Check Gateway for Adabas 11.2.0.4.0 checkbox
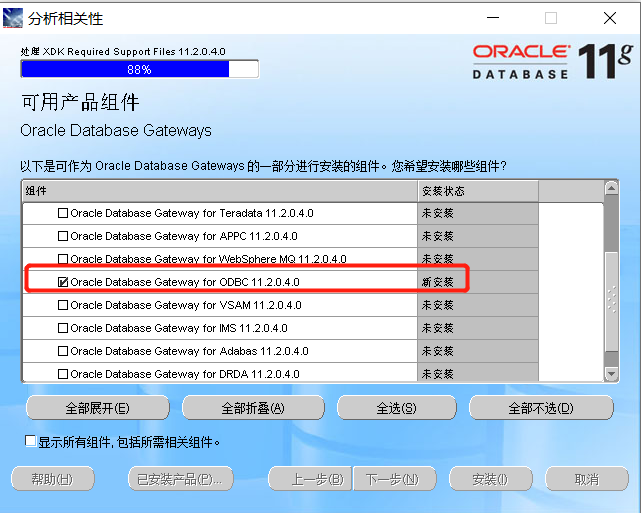The width and height of the screenshot is (641, 513). click(63, 351)
